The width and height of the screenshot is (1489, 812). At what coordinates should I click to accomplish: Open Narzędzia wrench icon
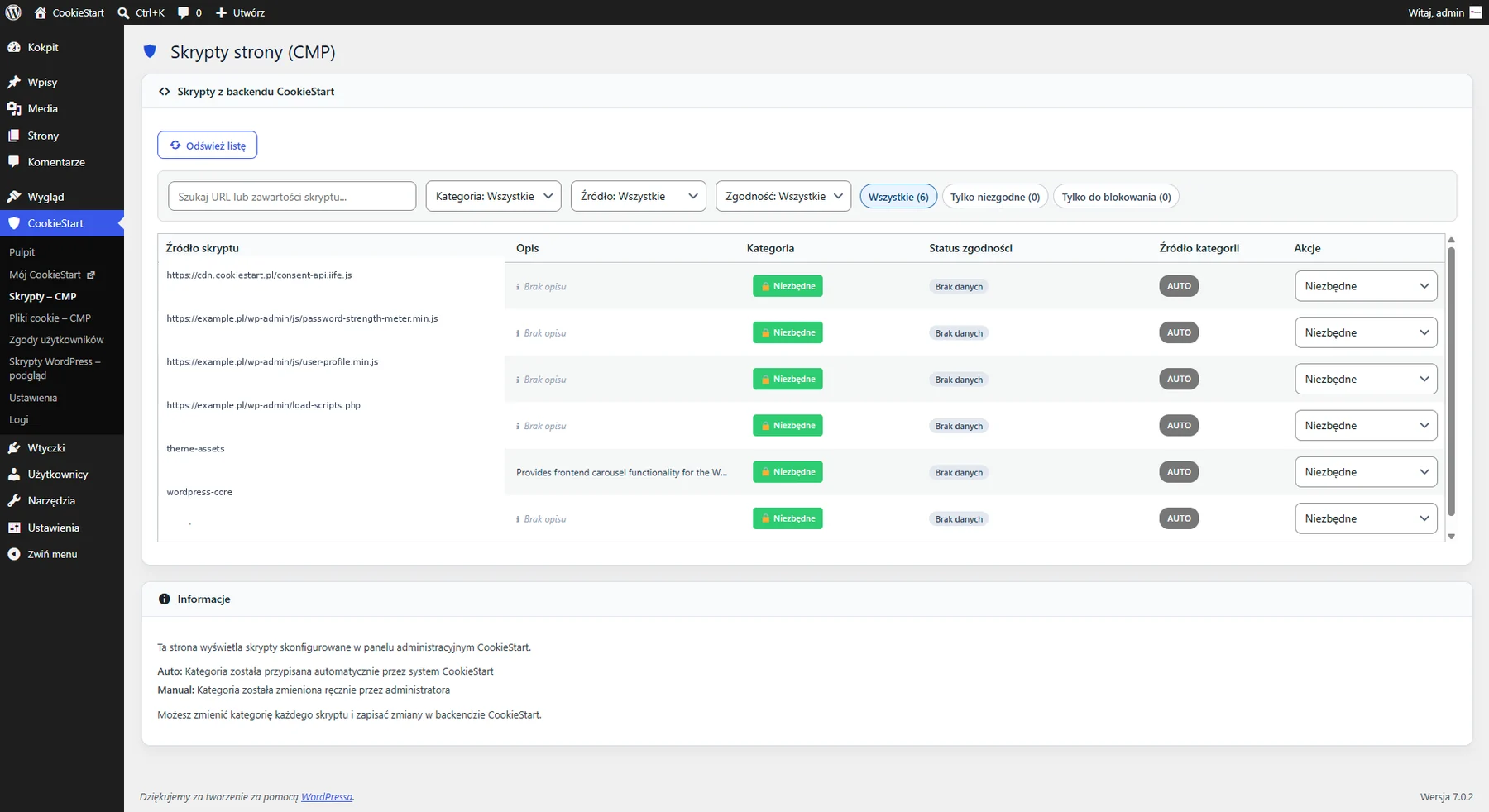(14, 500)
